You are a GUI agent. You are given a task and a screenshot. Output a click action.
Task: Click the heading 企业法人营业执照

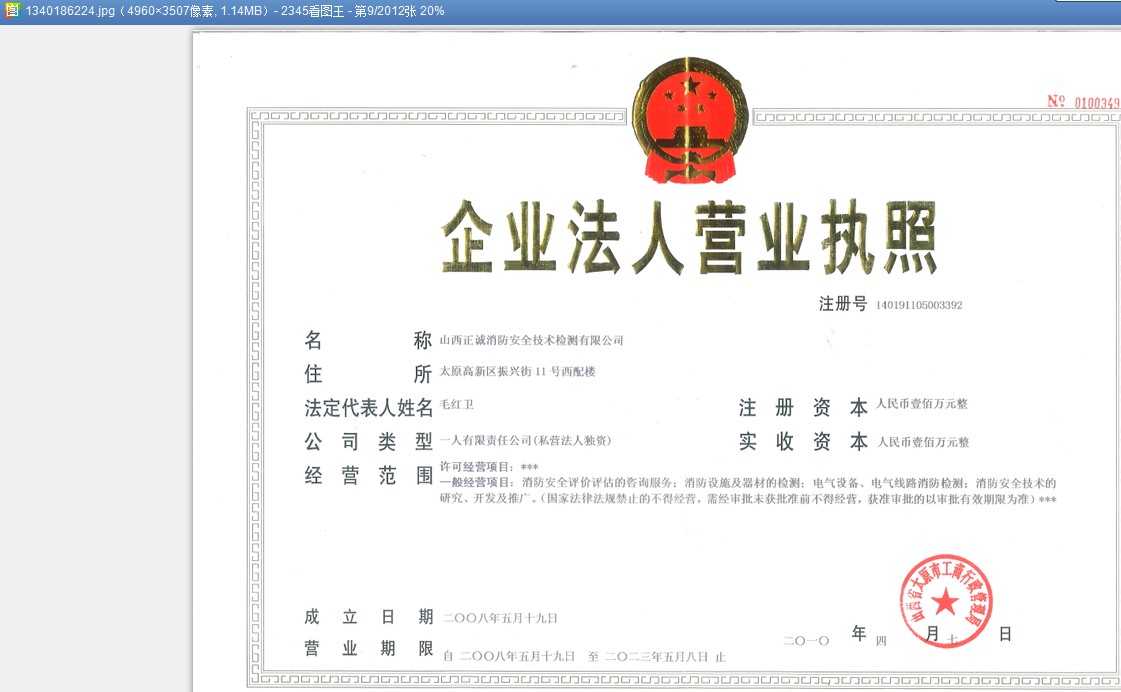(x=689, y=237)
